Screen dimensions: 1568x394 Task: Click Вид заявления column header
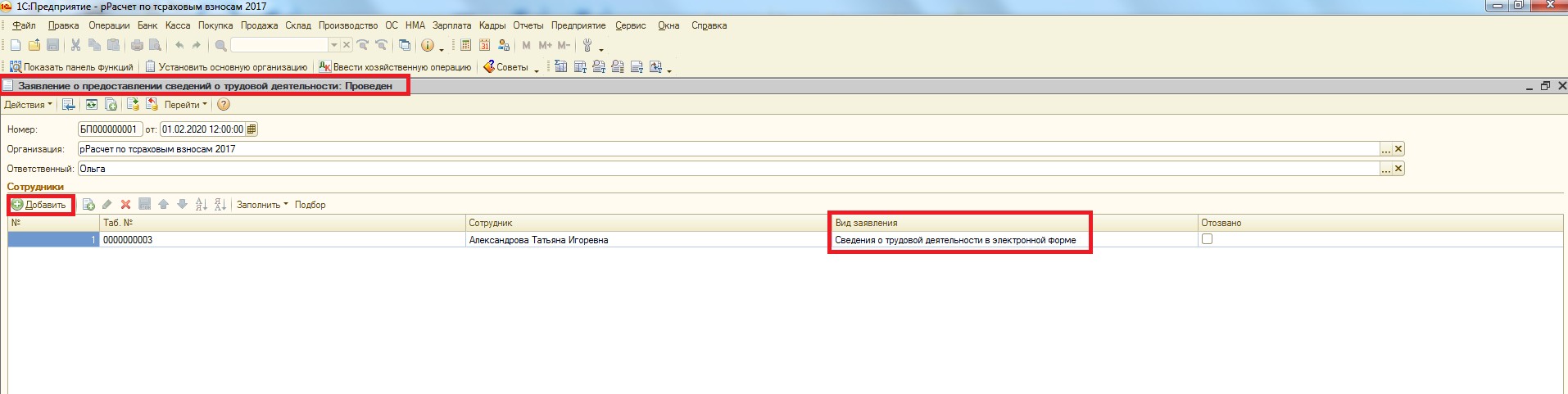(x=1014, y=223)
